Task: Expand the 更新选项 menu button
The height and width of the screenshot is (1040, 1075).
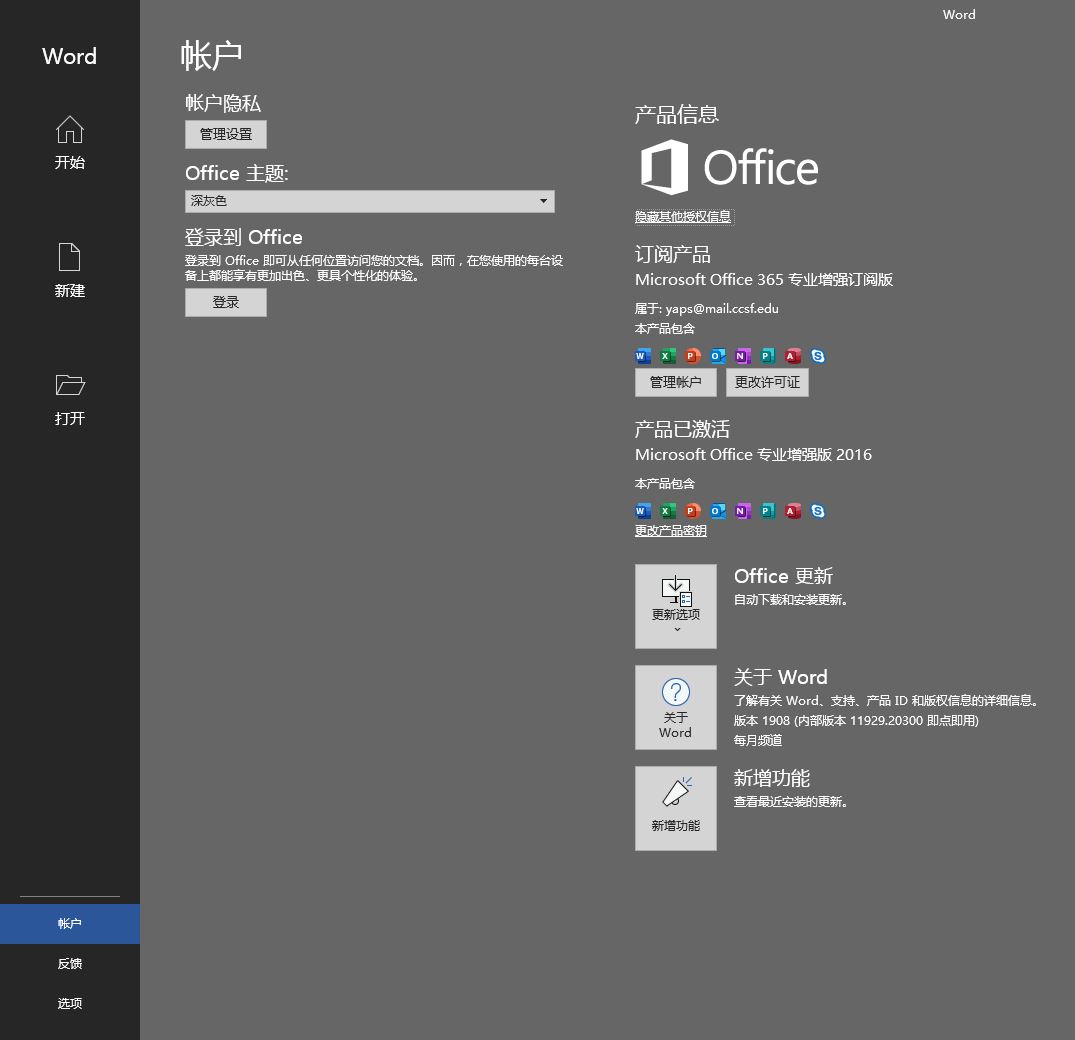Action: (675, 606)
